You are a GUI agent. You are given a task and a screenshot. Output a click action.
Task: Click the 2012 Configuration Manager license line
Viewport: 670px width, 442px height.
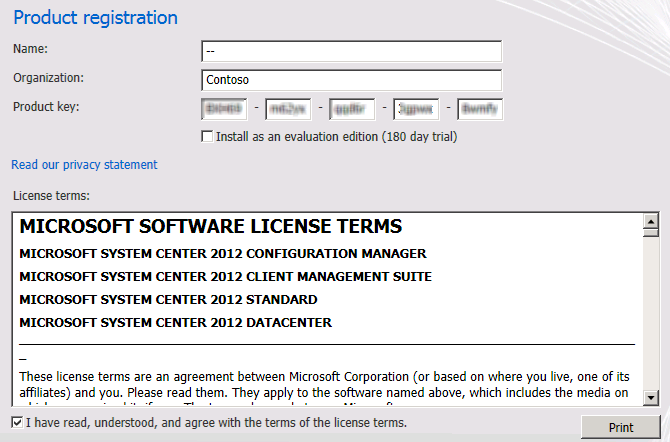point(222,254)
